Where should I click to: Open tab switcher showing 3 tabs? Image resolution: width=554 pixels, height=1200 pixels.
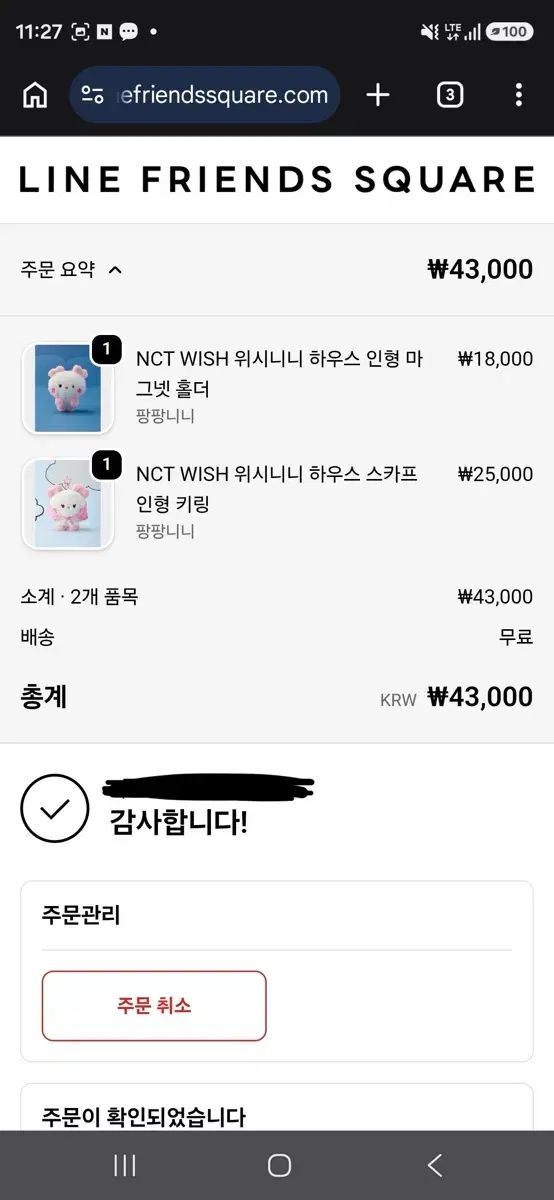pyautogui.click(x=450, y=96)
